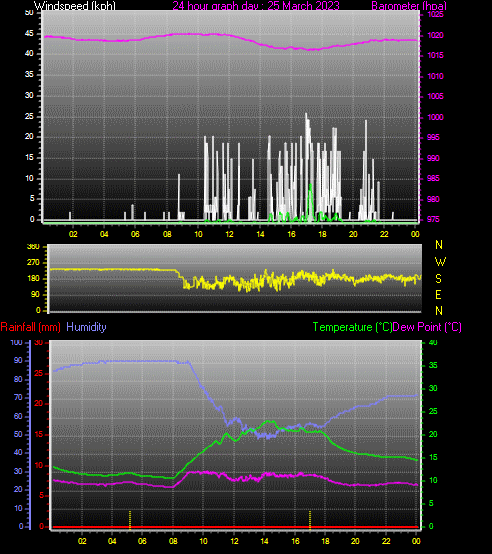Screen dimensions: 492x554
Task: Select the 980 barometer axis value
Action: (x=433, y=199)
